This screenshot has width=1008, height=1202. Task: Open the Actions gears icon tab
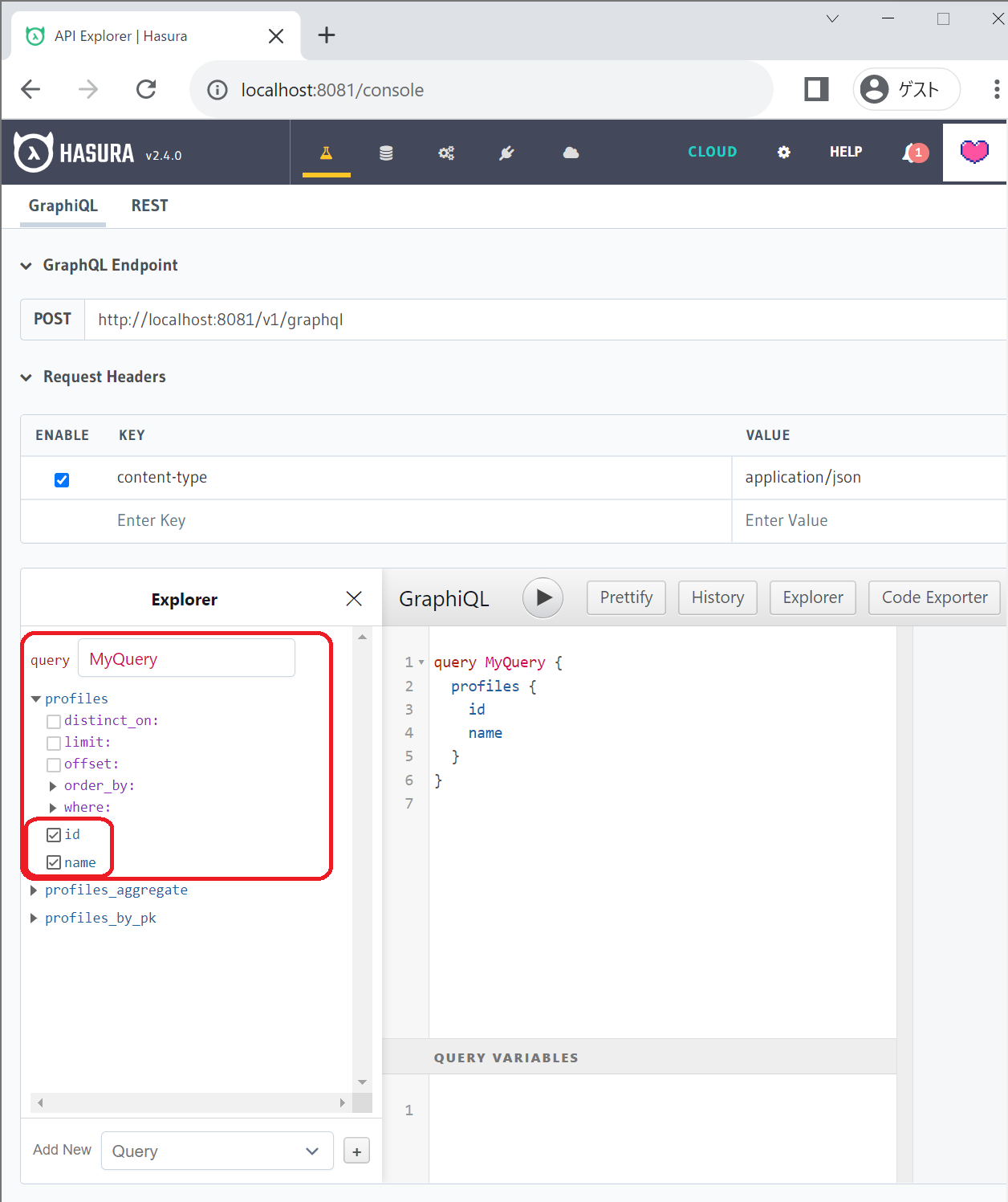[446, 153]
